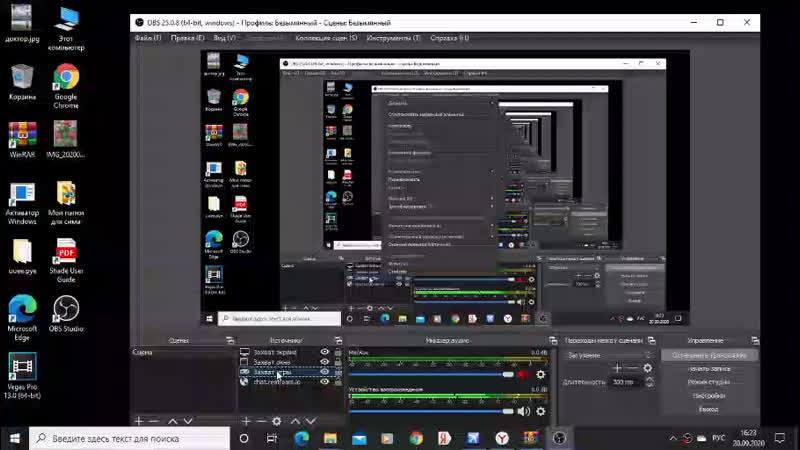Open transition properties gear icon

tap(647, 368)
